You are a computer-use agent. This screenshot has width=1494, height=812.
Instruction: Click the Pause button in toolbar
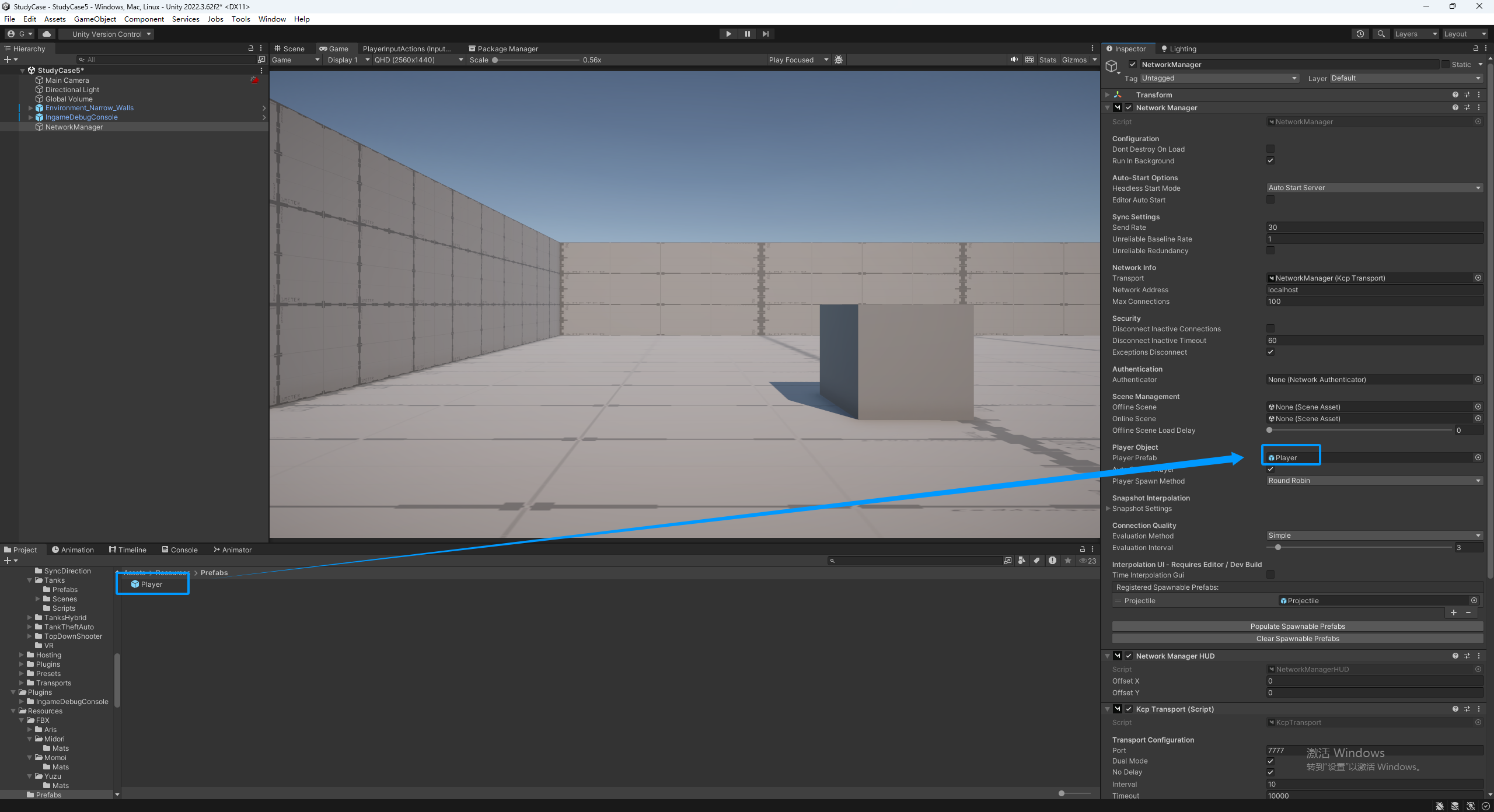[x=747, y=34]
